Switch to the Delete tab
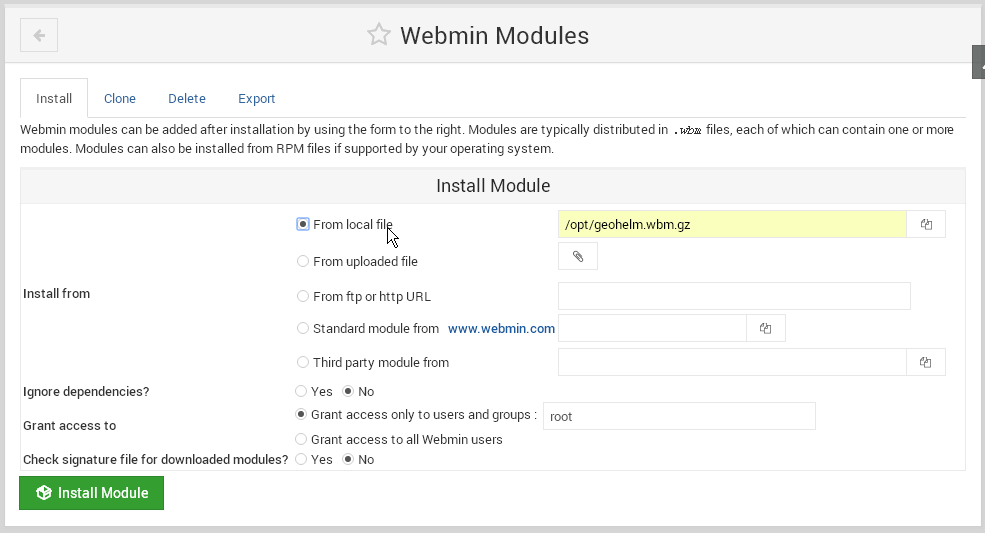Screen dimensions: 985x533 click(187, 99)
